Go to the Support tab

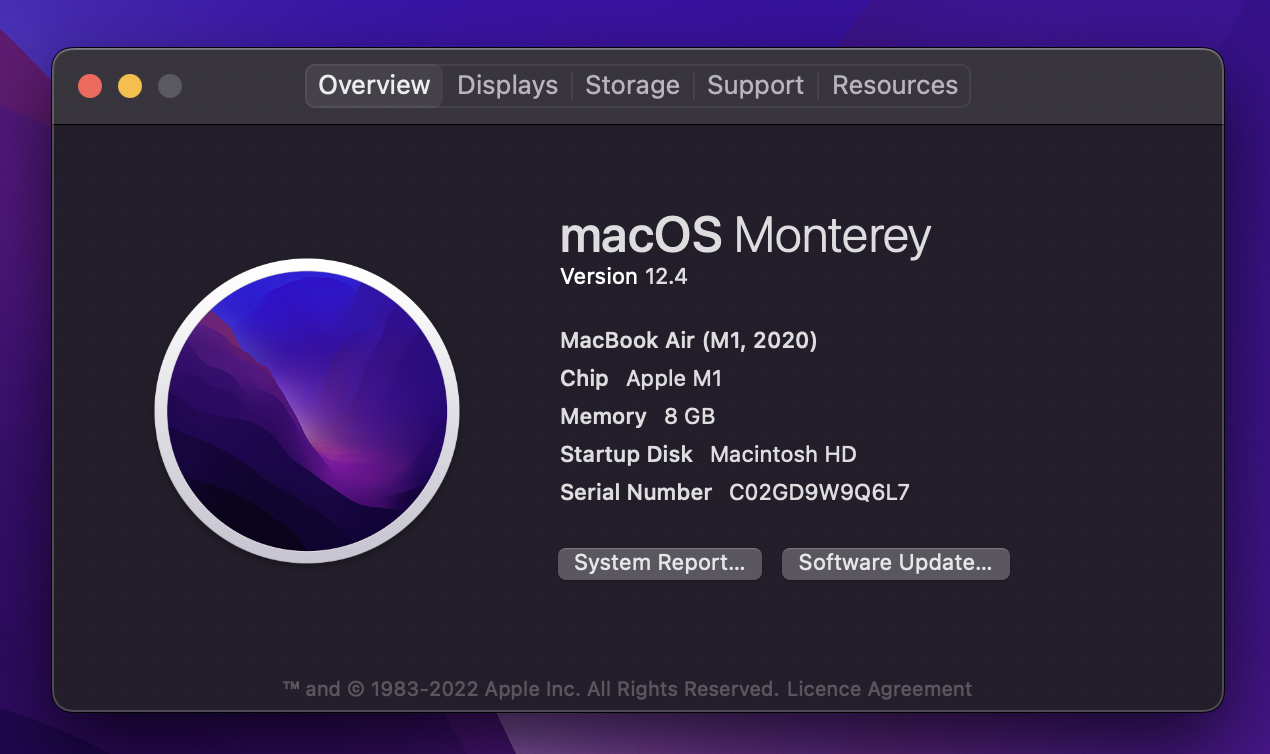coord(755,86)
